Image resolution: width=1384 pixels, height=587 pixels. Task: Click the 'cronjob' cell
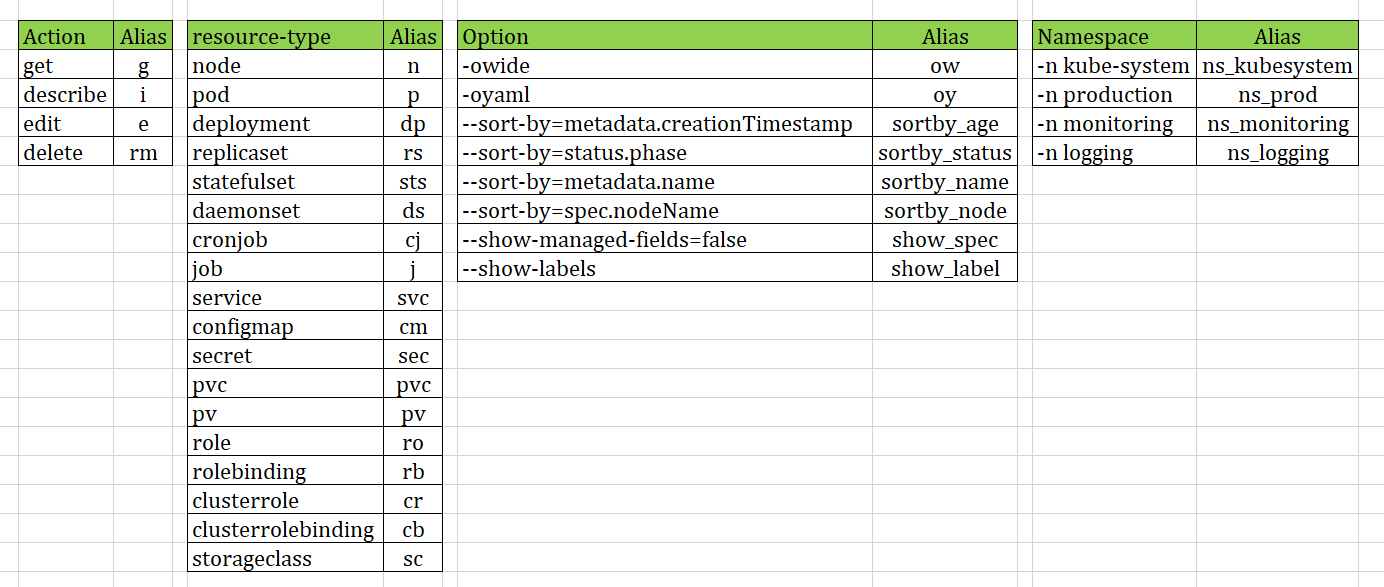click(x=285, y=240)
